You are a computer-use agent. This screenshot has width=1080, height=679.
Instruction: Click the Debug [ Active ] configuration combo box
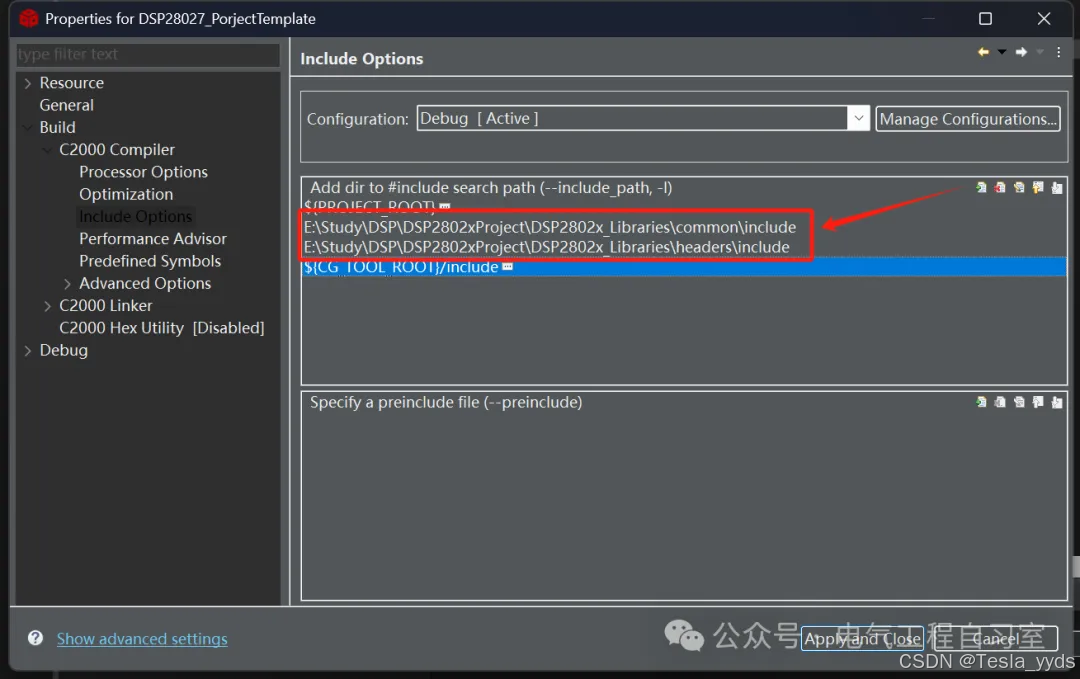click(x=642, y=118)
